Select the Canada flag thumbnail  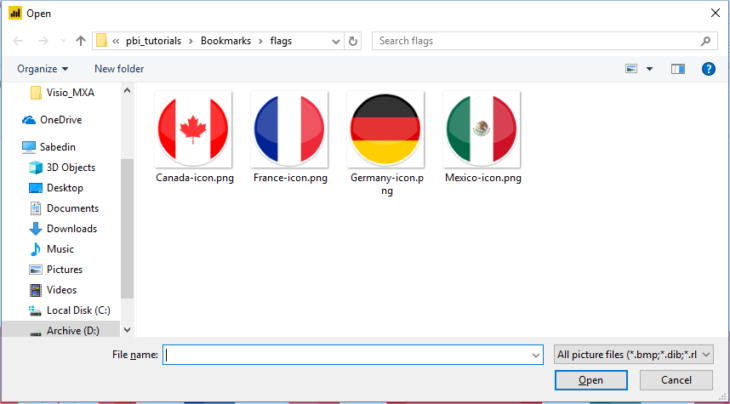coord(193,129)
